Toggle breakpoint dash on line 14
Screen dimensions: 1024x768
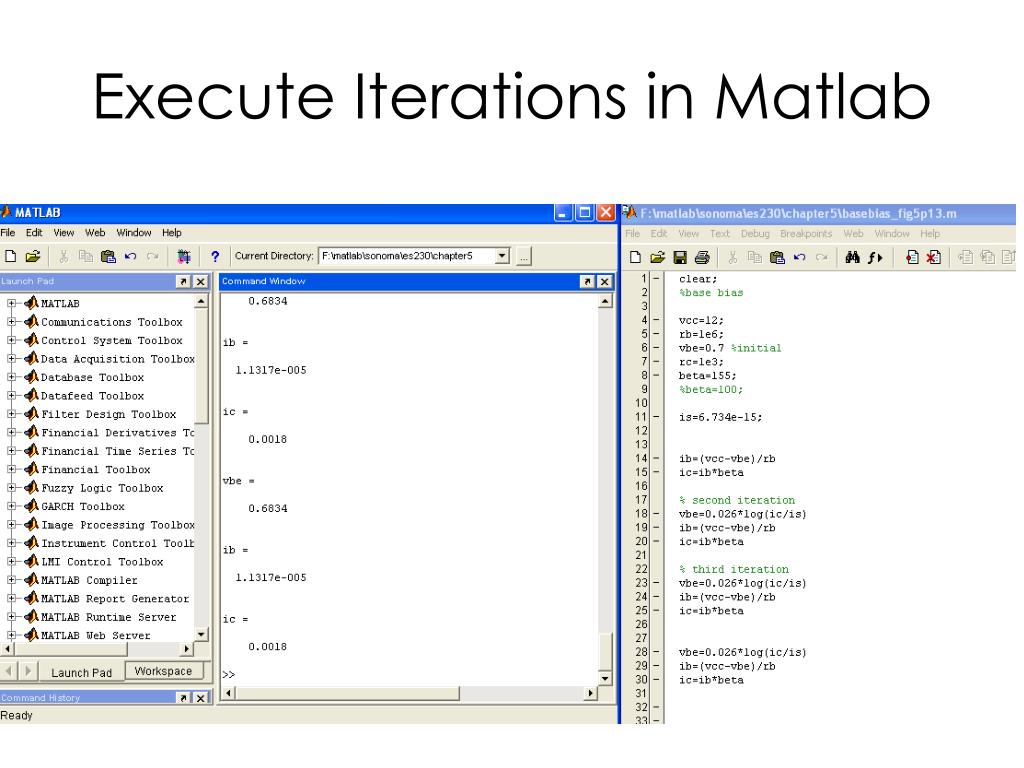656,458
